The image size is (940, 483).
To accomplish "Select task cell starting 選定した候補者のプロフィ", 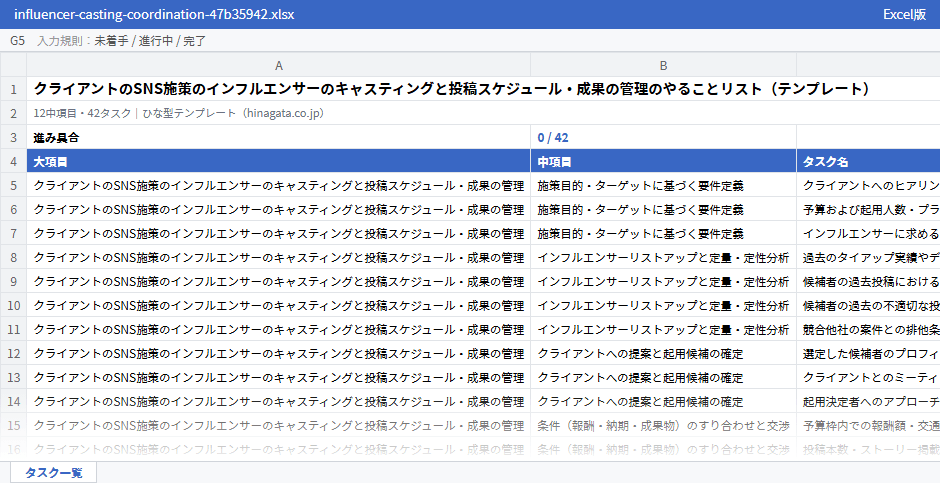I will click(868, 353).
